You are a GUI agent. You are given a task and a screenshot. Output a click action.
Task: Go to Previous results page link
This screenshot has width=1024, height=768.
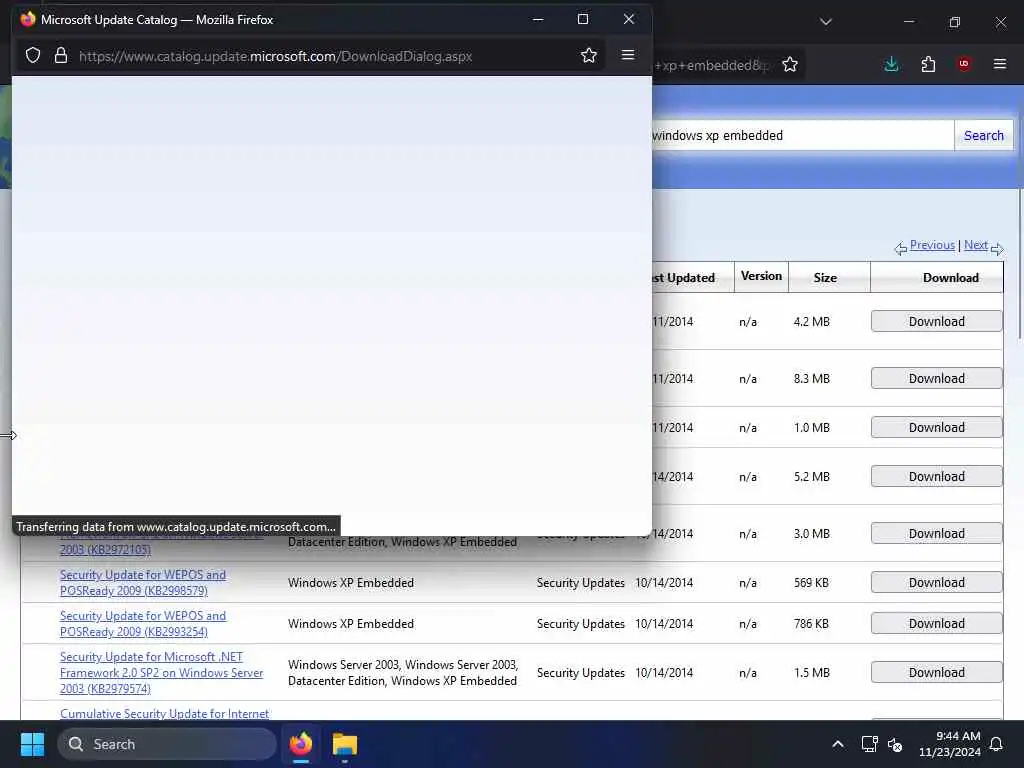[932, 245]
